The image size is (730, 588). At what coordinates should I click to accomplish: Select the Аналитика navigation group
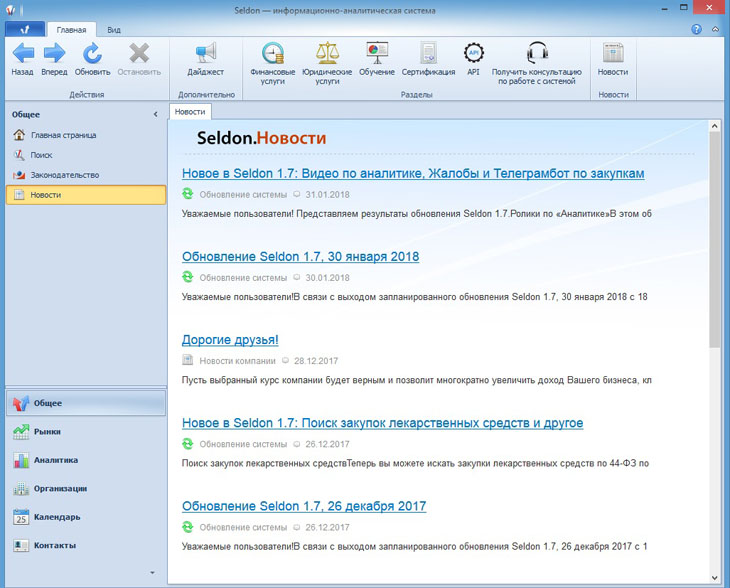[86, 460]
